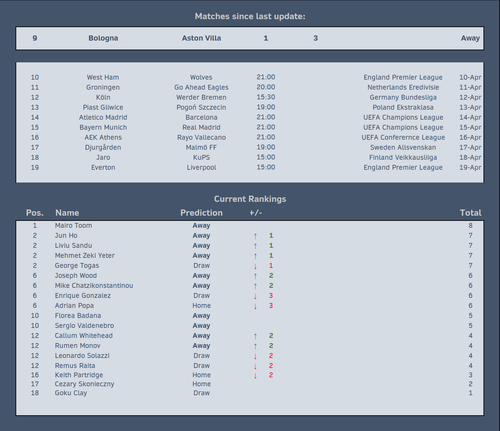Click the up arrow beside Mehmet Zeki Yeter
This screenshot has height=431, width=500.
(255, 256)
